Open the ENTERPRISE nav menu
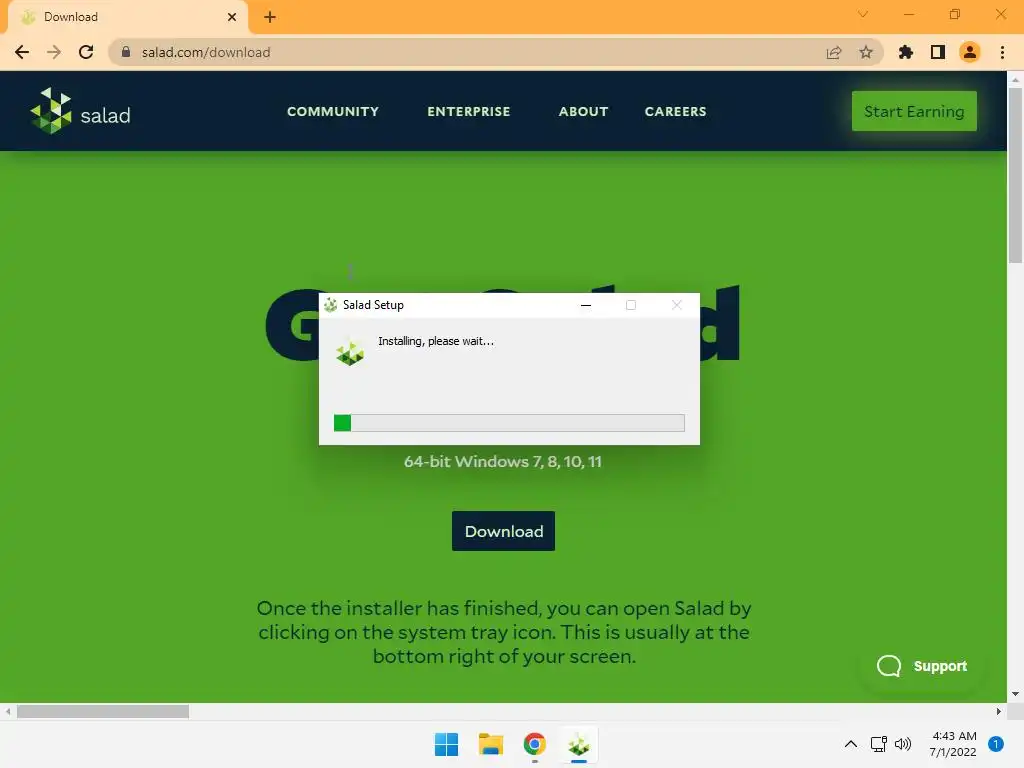The height and width of the screenshot is (768, 1024). [x=469, y=112]
